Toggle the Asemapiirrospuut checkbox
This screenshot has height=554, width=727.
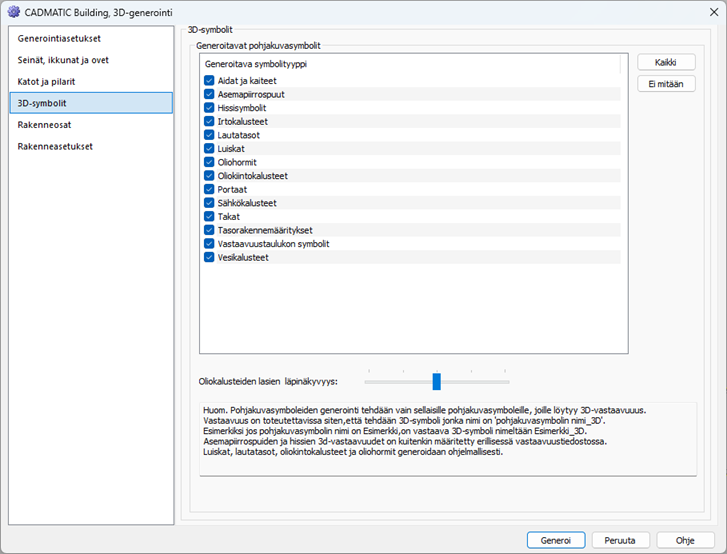pyautogui.click(x=209, y=94)
